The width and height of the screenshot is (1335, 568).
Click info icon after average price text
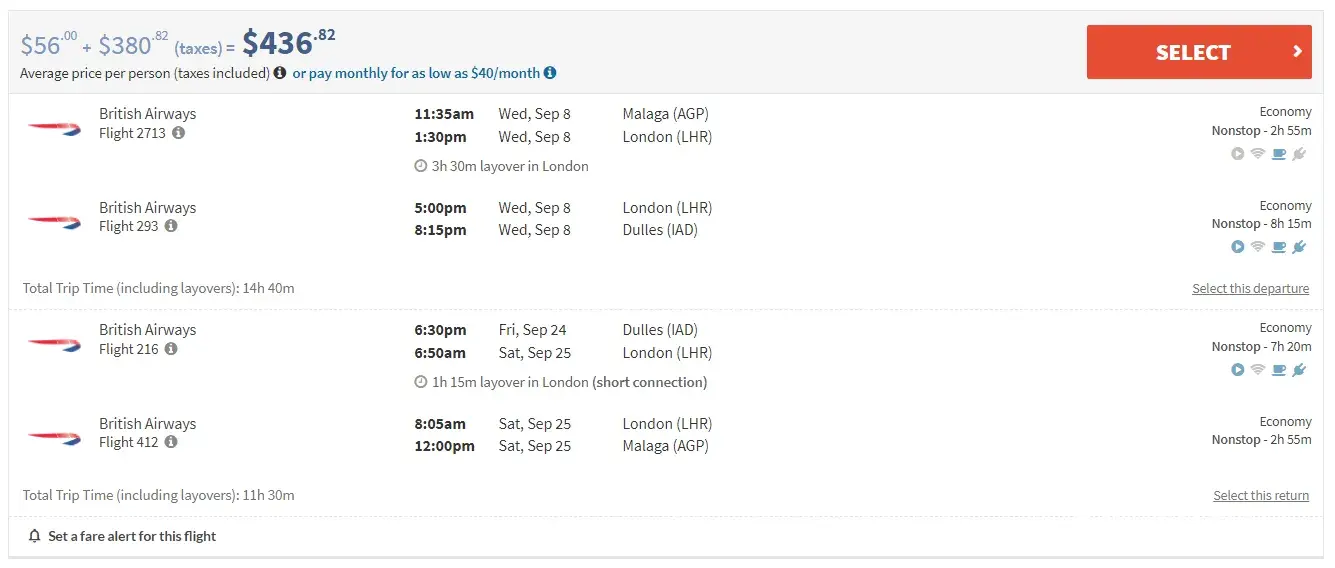[280, 73]
